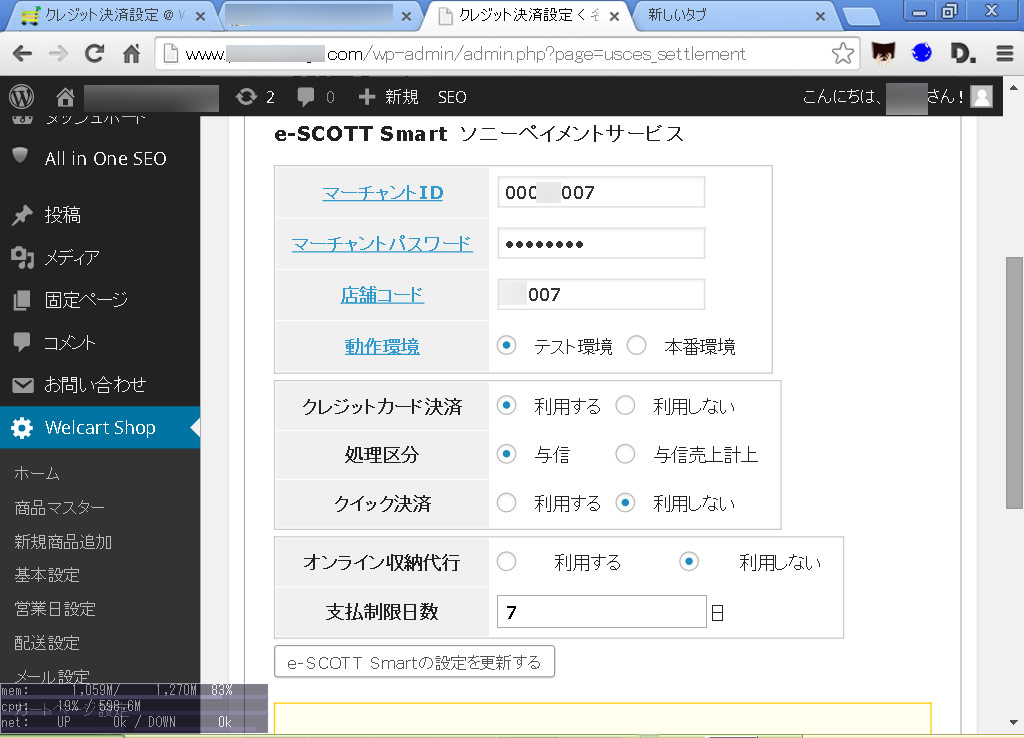Click the browser forward arrow
This screenshot has width=1024, height=738.
[58, 54]
